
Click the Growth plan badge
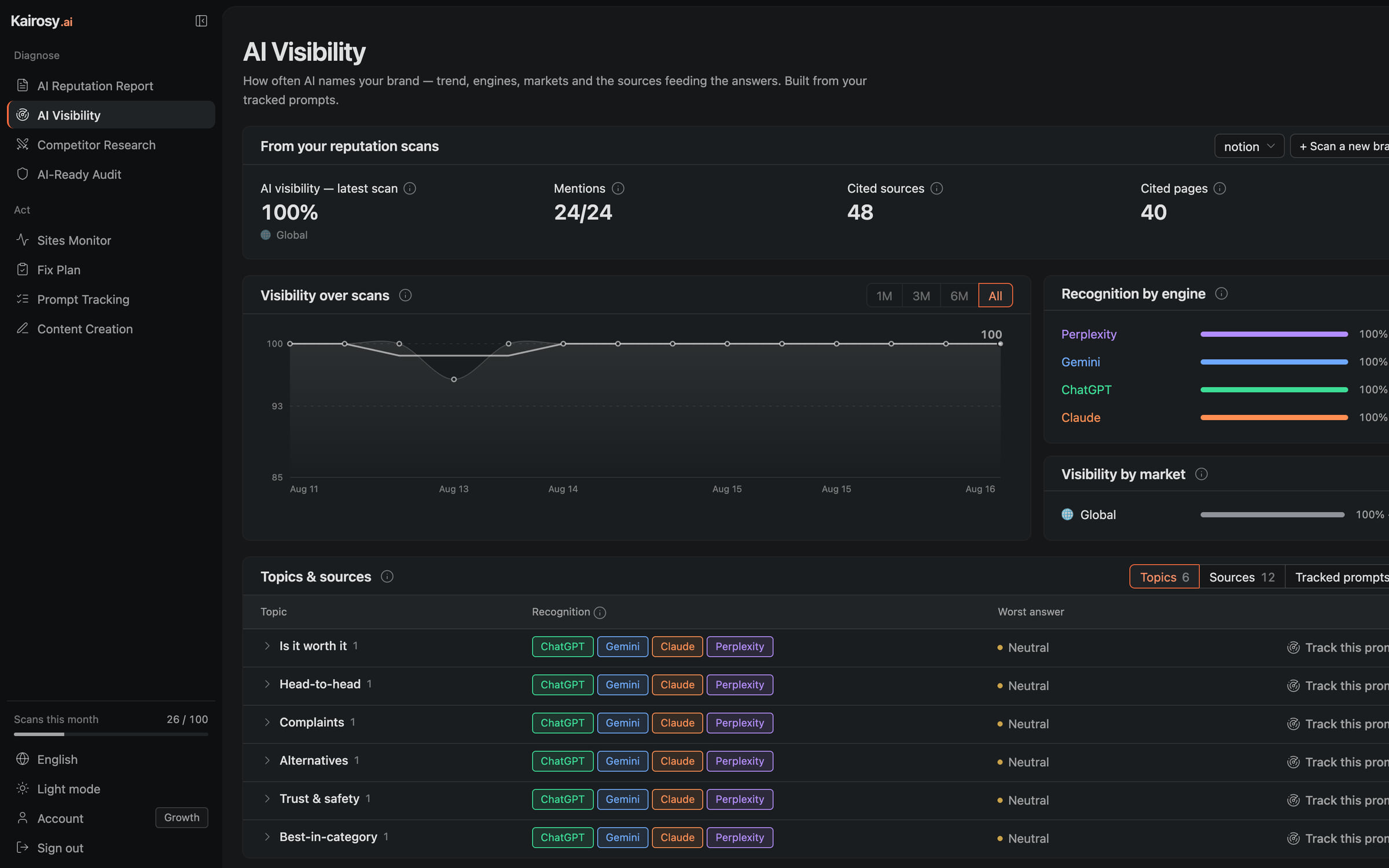tap(182, 818)
